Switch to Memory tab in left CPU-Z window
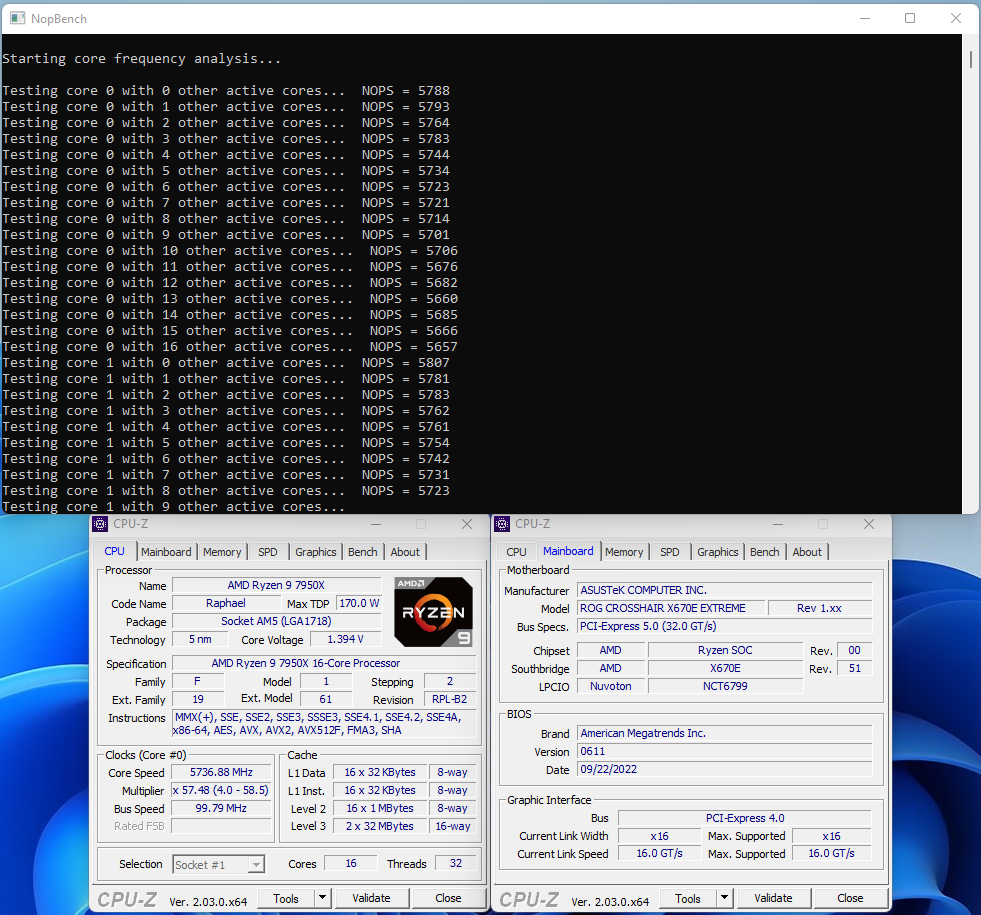Viewport: 981px width, 915px height. click(222, 552)
